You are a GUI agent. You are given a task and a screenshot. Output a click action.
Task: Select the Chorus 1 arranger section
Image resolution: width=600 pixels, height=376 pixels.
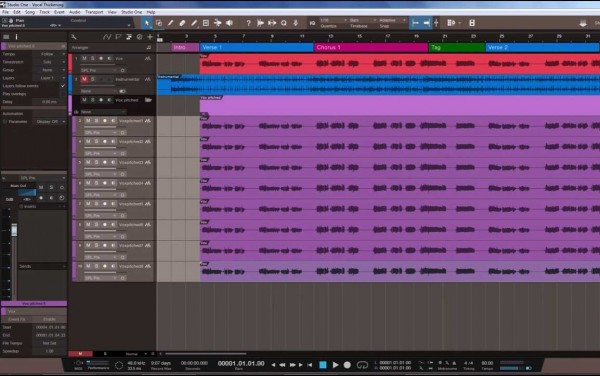(x=371, y=47)
